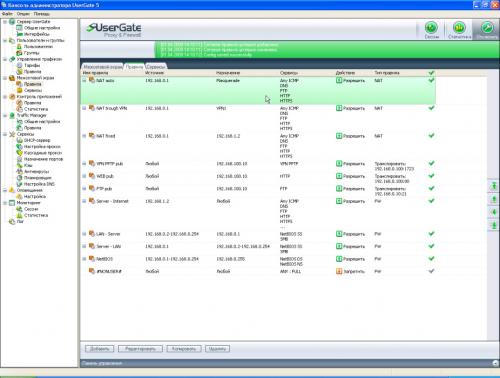Open Настройка прокси in the tree
Viewport: 500px width, 378px height.
[x=42, y=146]
